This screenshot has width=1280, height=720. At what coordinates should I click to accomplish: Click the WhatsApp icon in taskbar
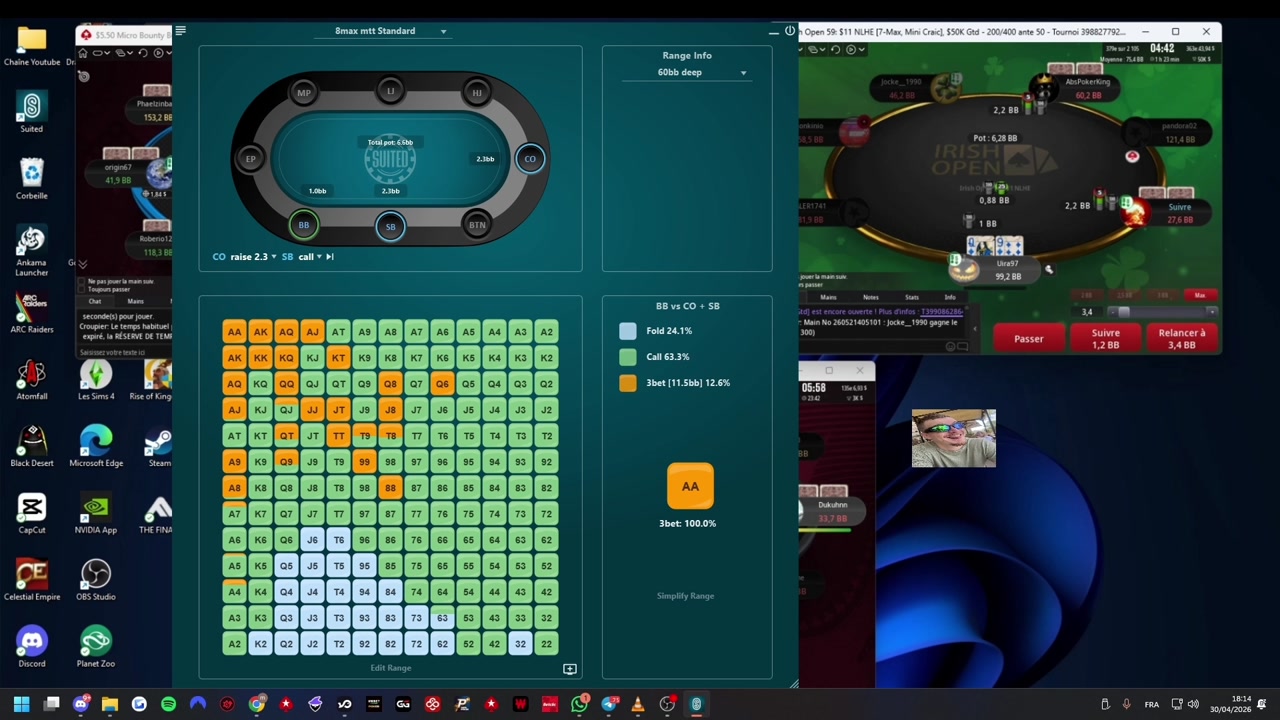(x=579, y=704)
